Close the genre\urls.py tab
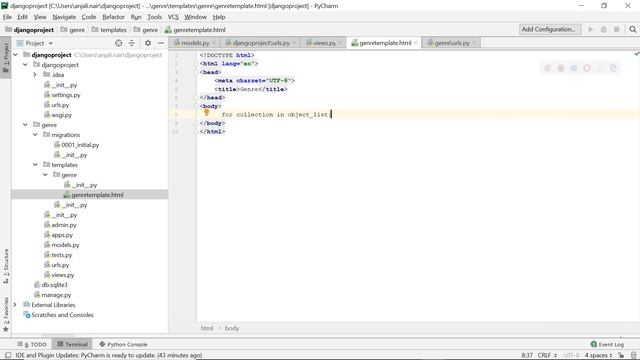640x360 pixels. coord(474,42)
